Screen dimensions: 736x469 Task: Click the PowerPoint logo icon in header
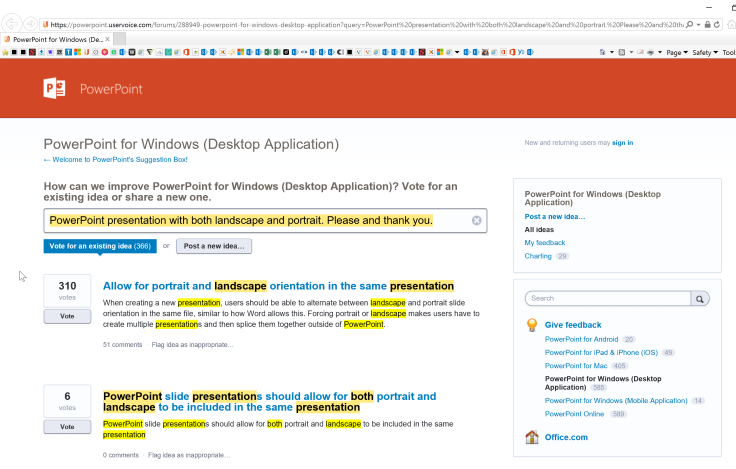(x=54, y=88)
